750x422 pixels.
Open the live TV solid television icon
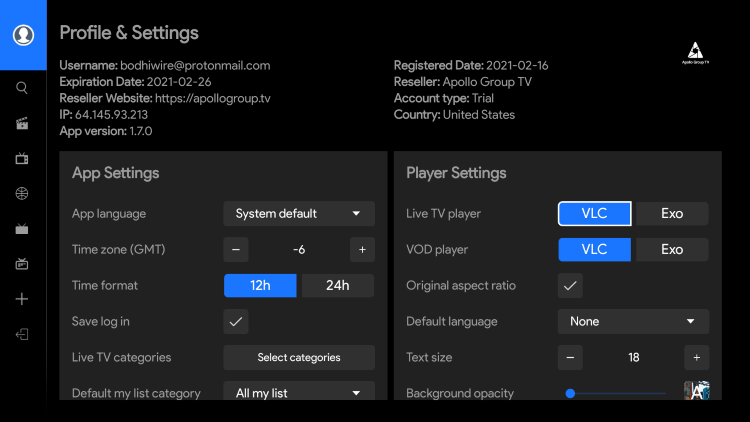click(x=22, y=229)
